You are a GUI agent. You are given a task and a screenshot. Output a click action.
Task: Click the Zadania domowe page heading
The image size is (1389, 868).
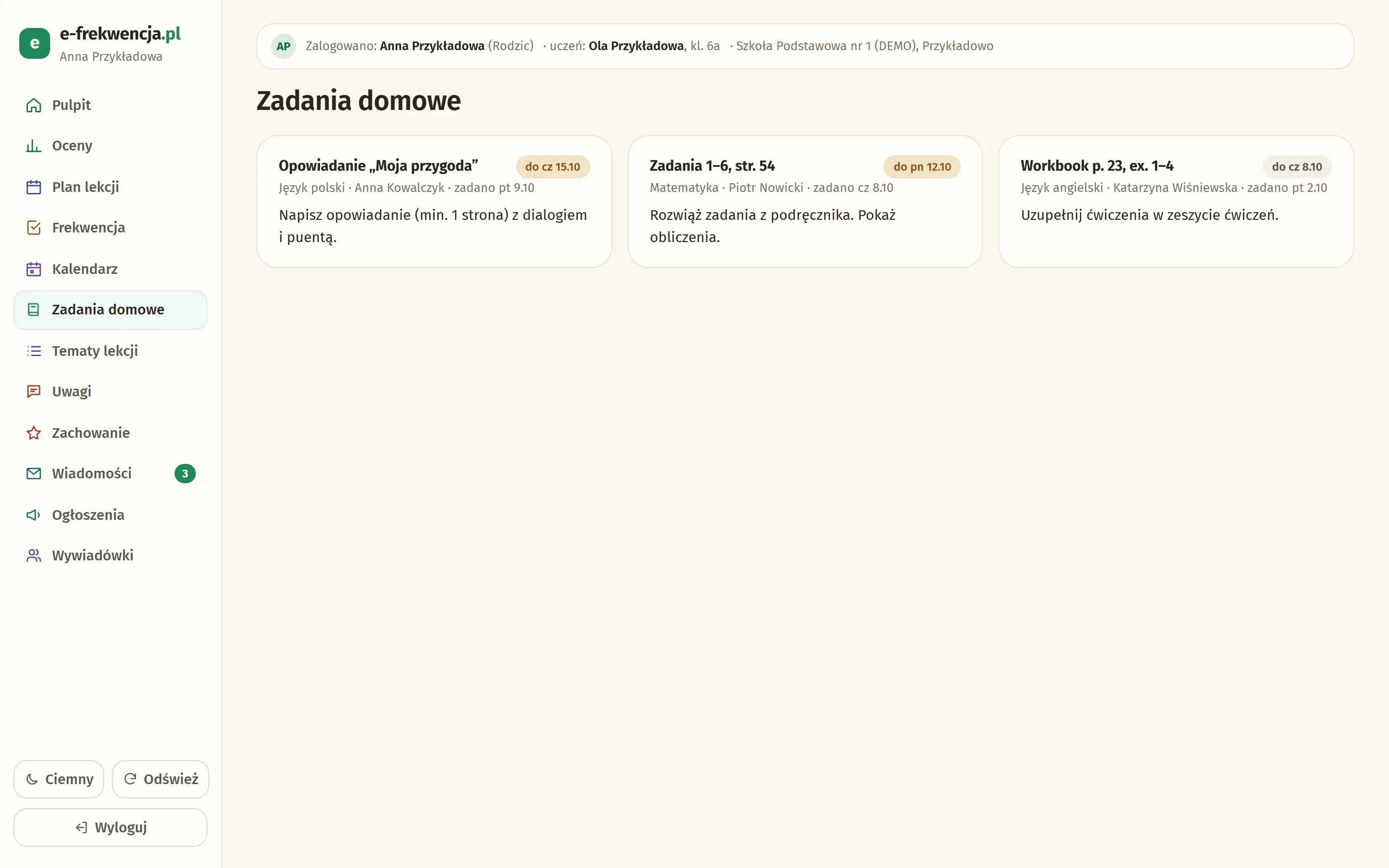[x=359, y=101]
